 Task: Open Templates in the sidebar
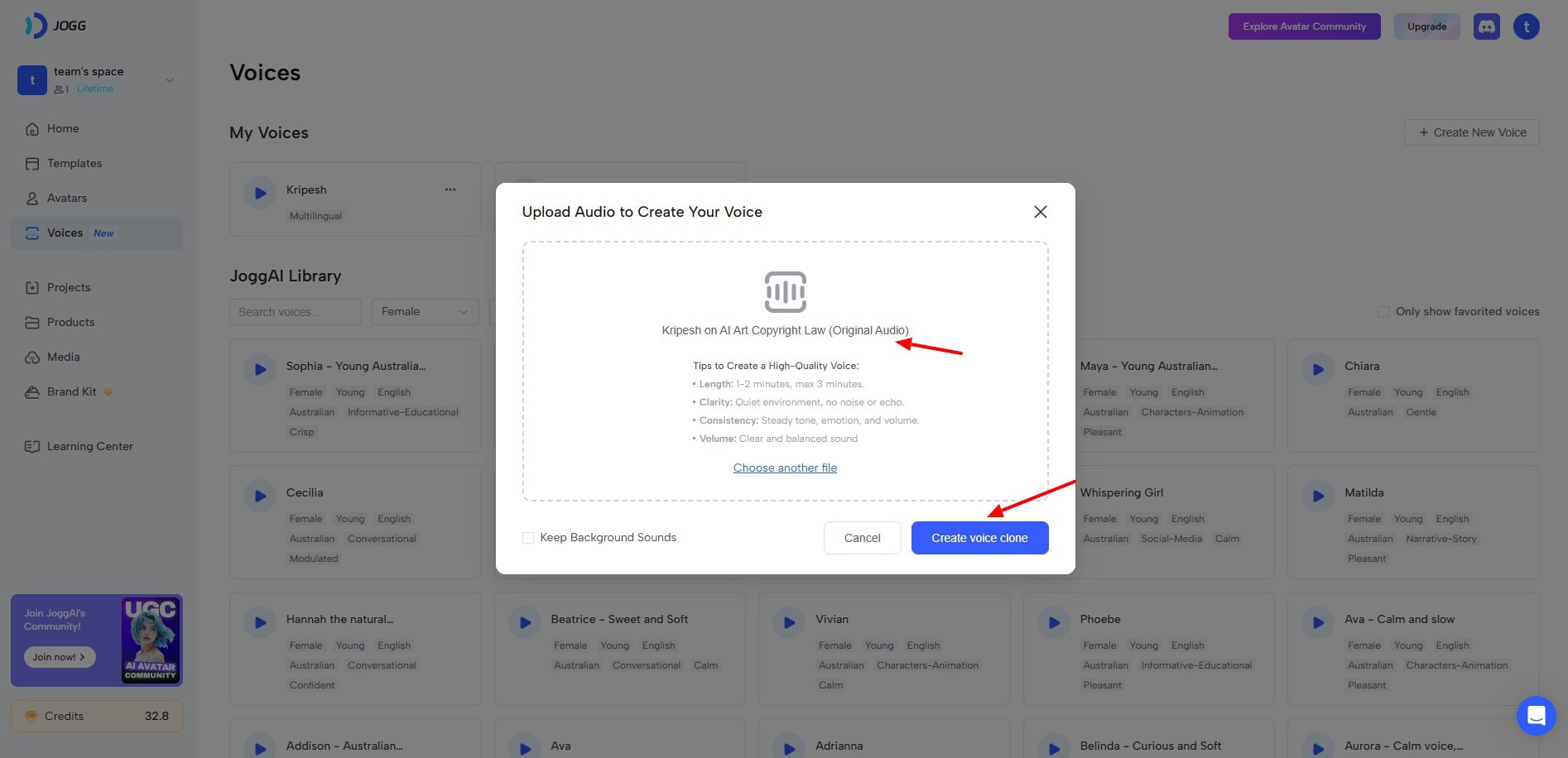tap(75, 164)
